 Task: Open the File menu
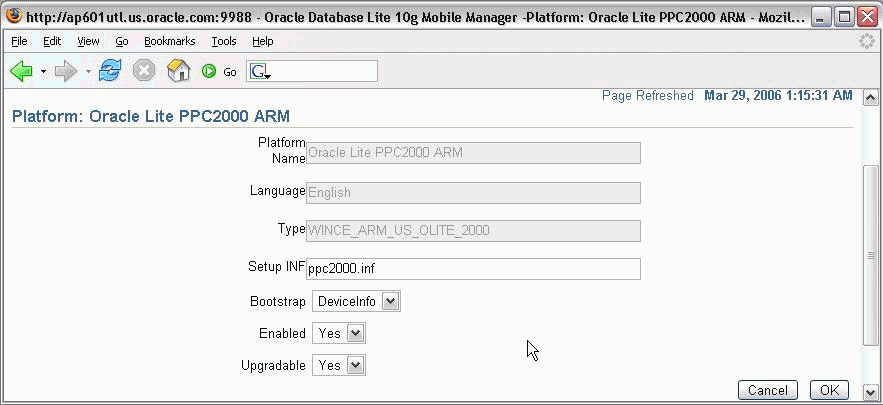tap(19, 41)
